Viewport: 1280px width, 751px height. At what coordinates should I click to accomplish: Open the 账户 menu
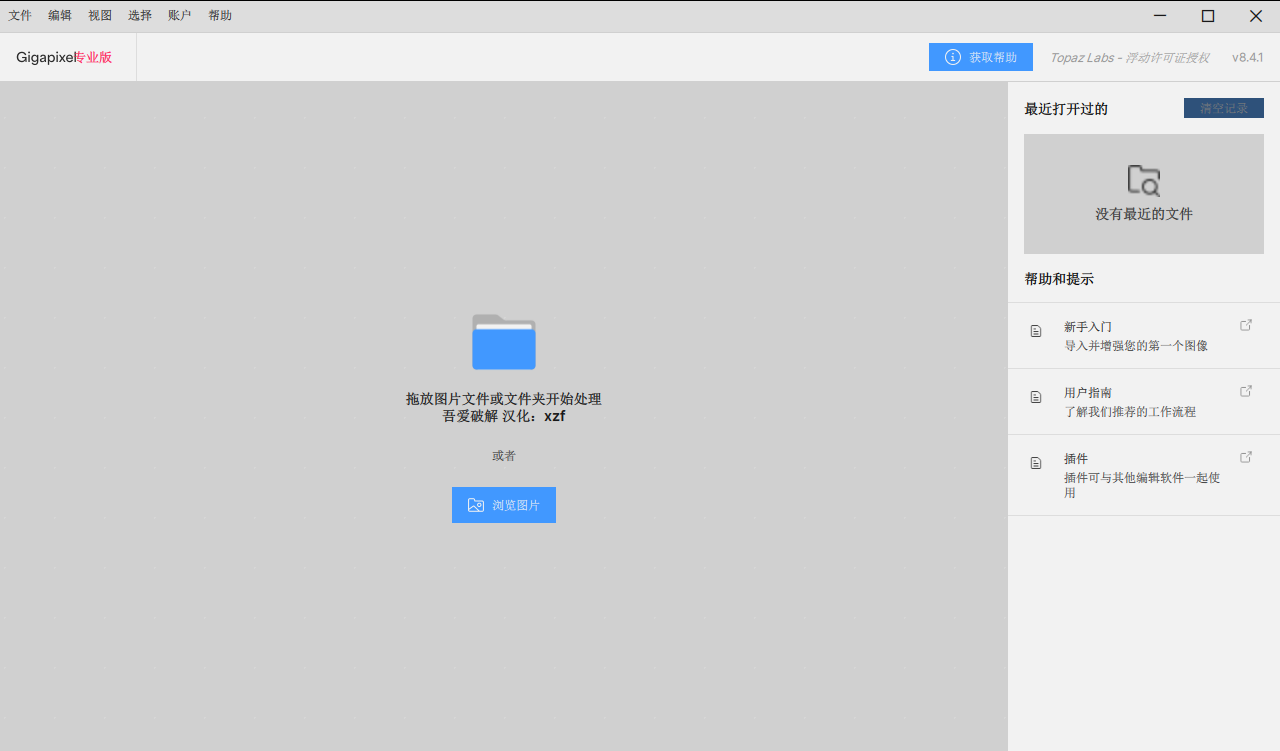[x=180, y=16]
